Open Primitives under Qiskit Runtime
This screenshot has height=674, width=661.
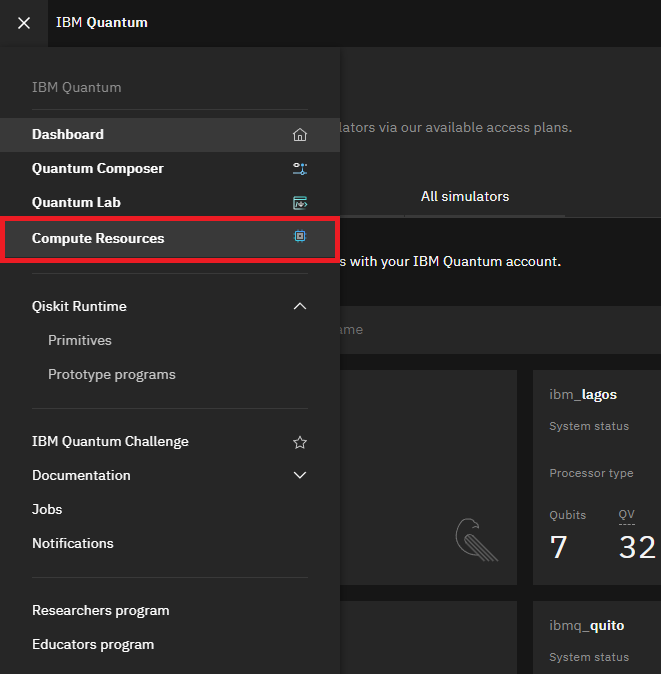click(x=80, y=341)
